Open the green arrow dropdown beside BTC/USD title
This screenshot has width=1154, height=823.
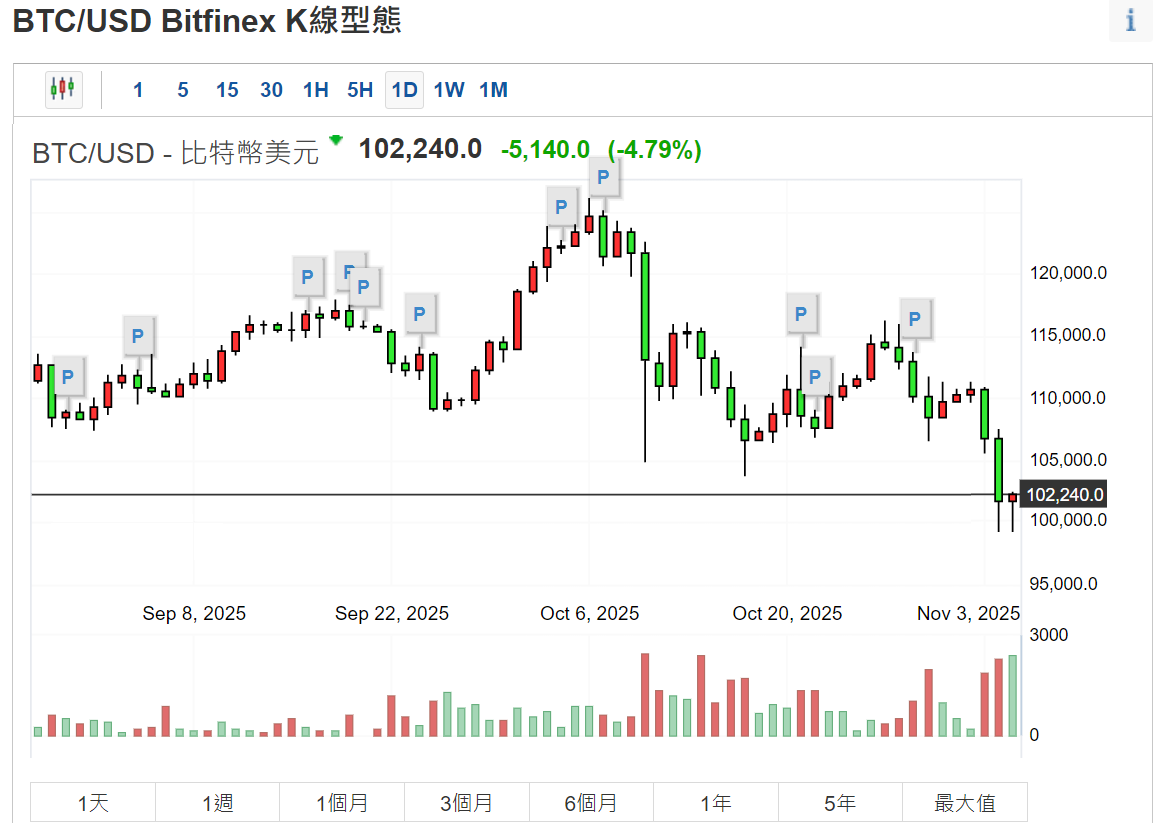334,143
